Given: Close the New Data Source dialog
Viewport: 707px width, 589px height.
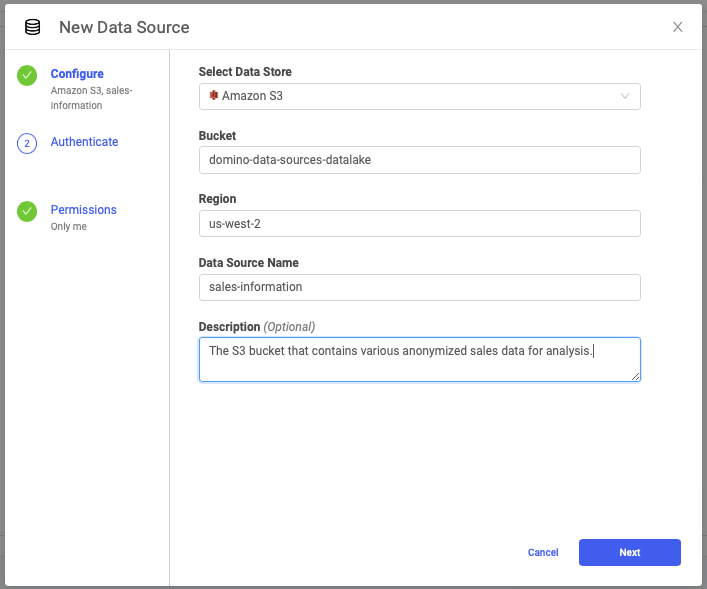Looking at the screenshot, I should (x=677, y=27).
